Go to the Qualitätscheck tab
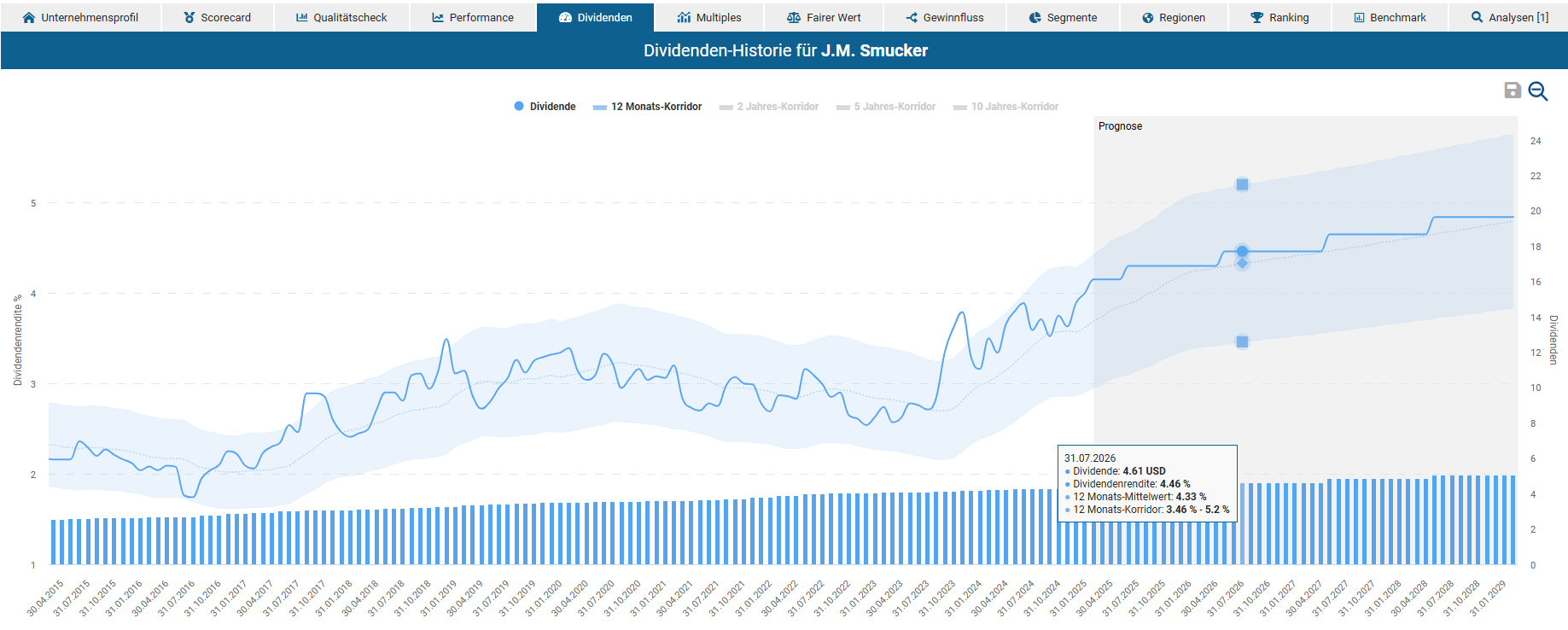This screenshot has height=630, width=1568. pos(341,17)
